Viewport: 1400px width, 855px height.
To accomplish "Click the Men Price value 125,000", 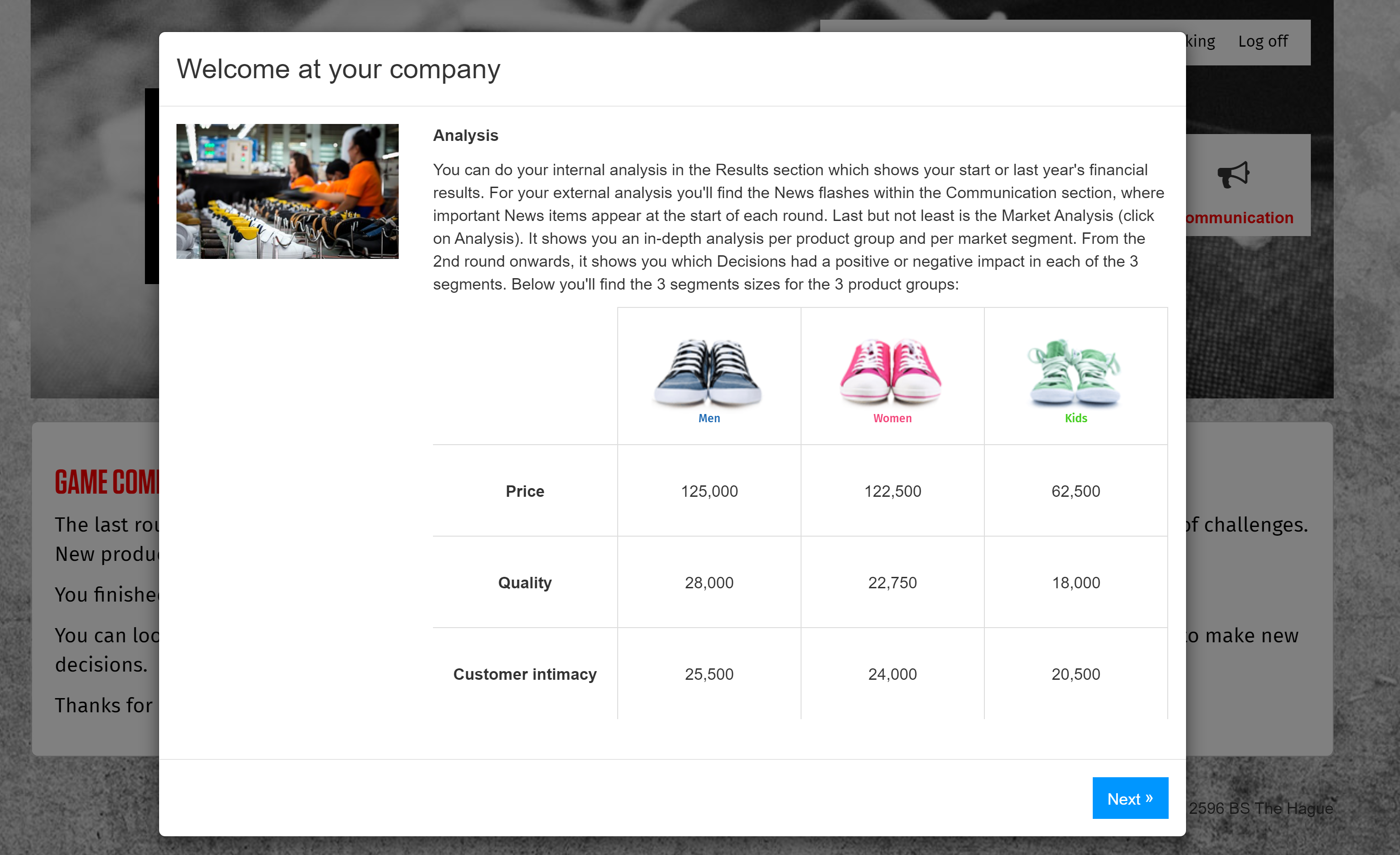I will 709,491.
